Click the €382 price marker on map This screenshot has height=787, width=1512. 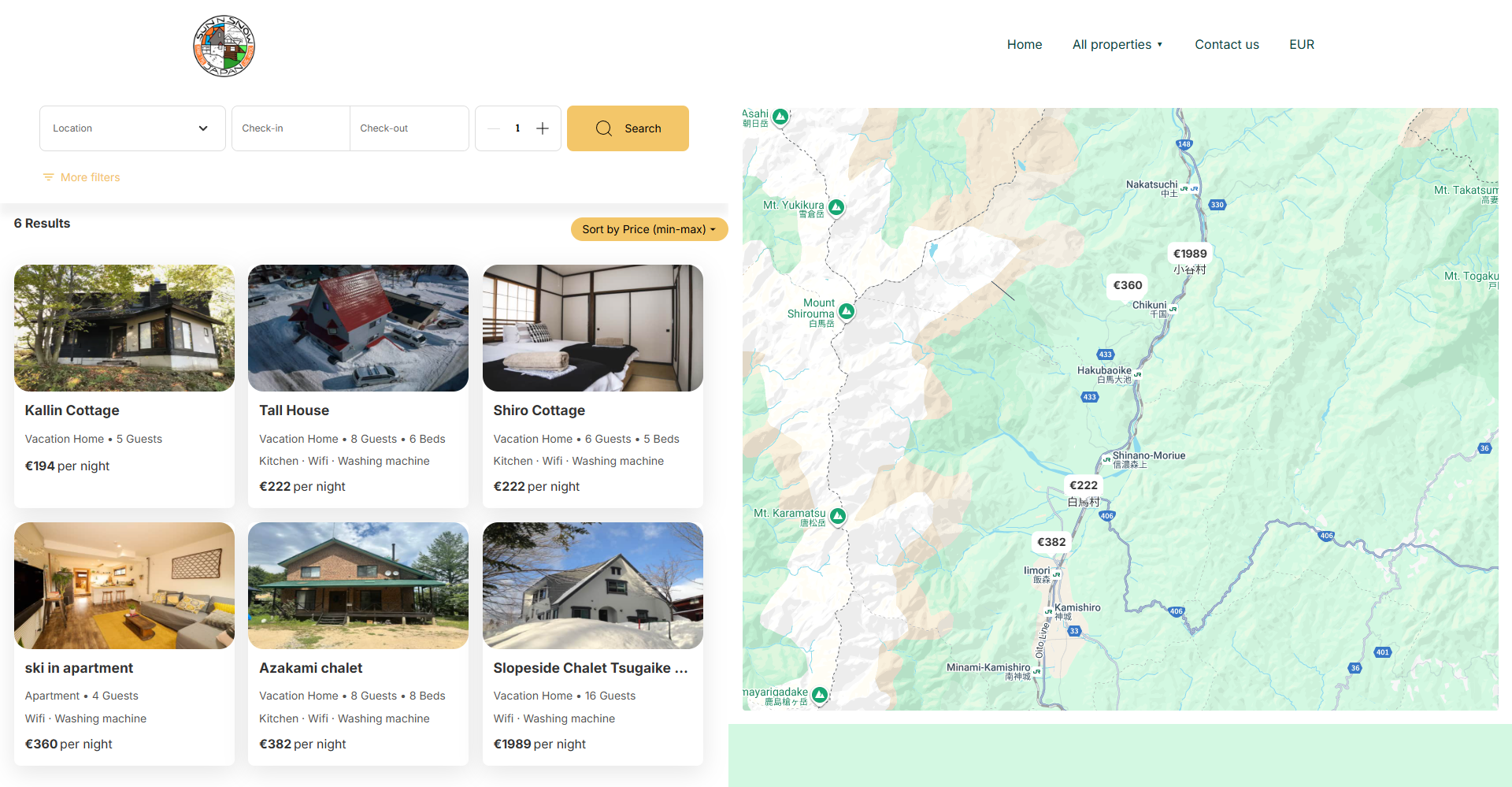point(1051,541)
